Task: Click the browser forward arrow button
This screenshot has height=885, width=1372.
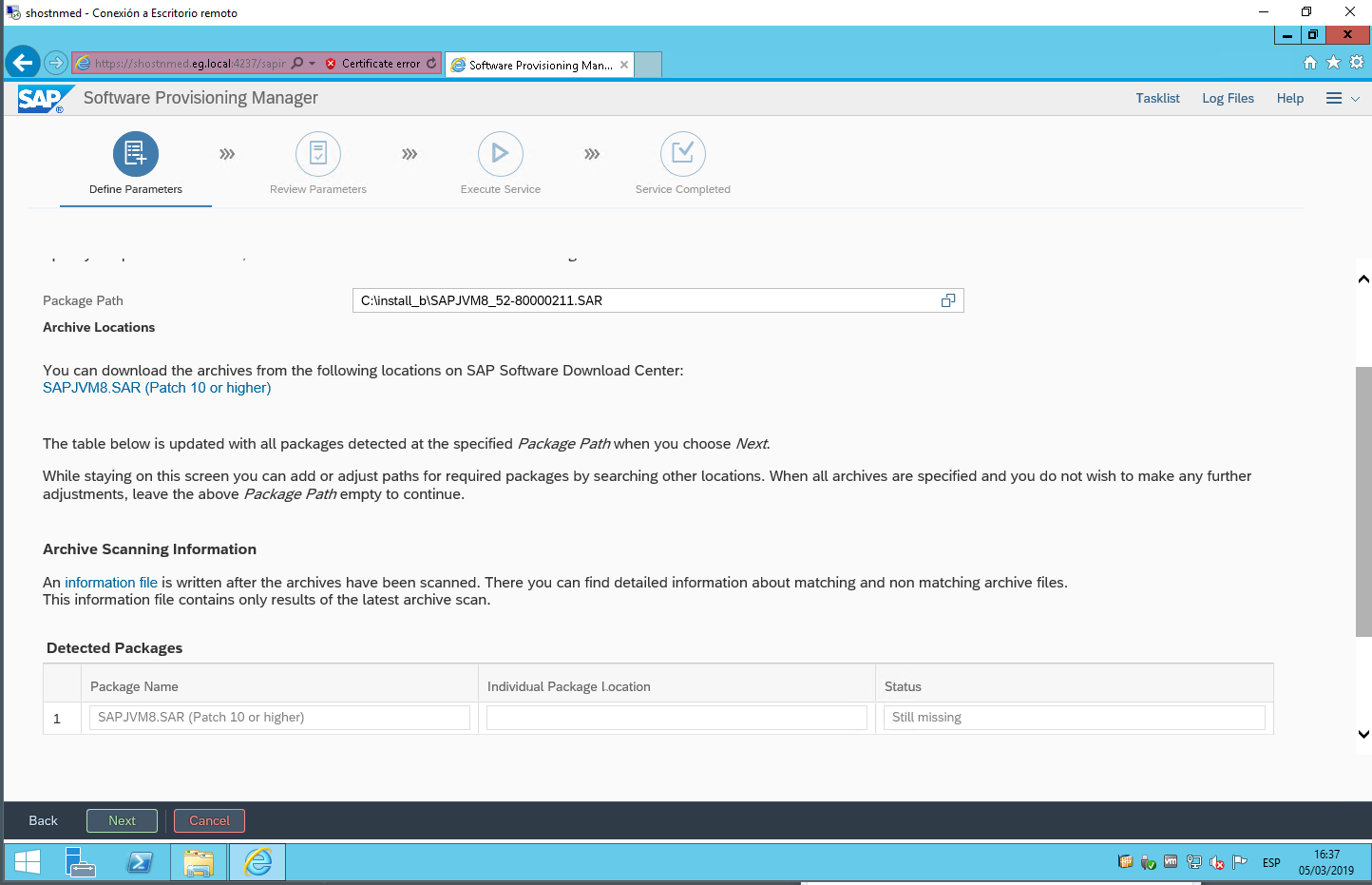Action: pyautogui.click(x=56, y=64)
